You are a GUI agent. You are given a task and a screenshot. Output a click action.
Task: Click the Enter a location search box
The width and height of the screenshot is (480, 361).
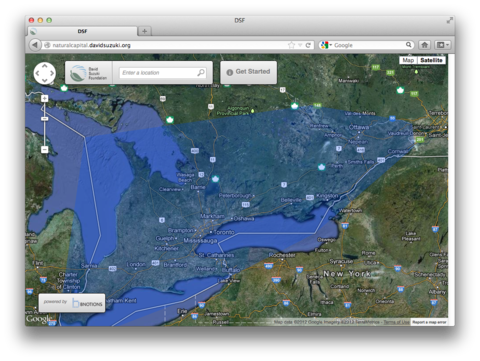click(x=163, y=73)
